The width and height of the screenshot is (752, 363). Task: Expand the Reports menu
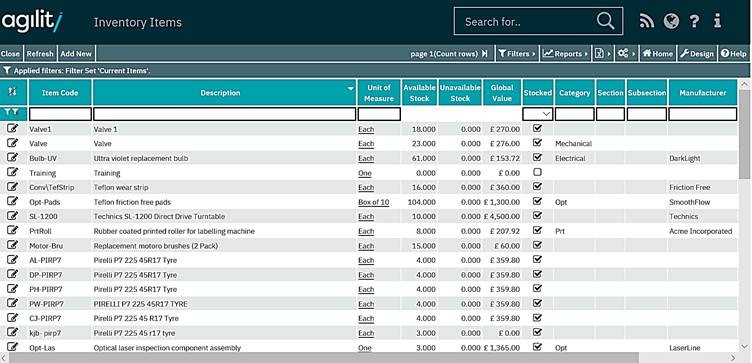point(566,54)
